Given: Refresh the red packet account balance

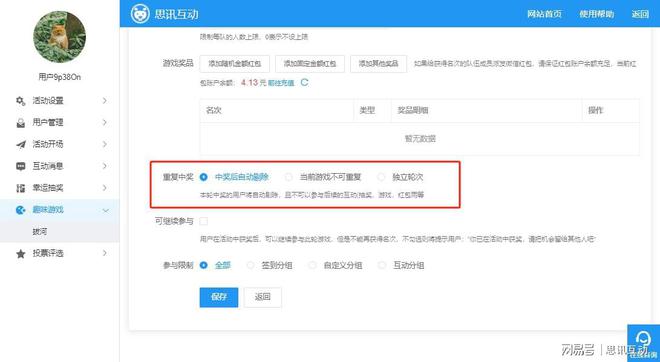Looking at the screenshot, I should click(304, 83).
